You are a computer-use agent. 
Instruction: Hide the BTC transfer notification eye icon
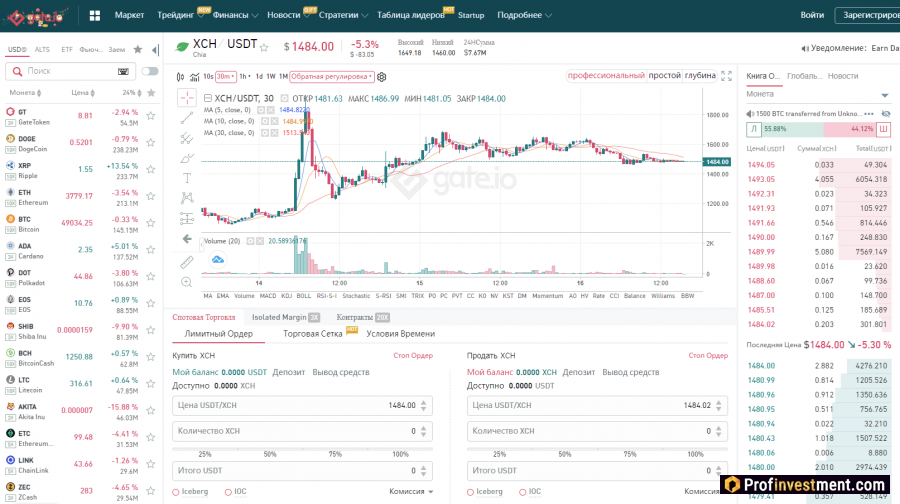(x=886, y=114)
